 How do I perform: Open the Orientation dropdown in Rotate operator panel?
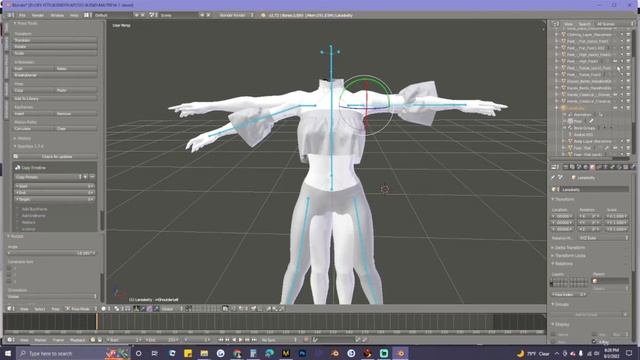(x=52, y=297)
